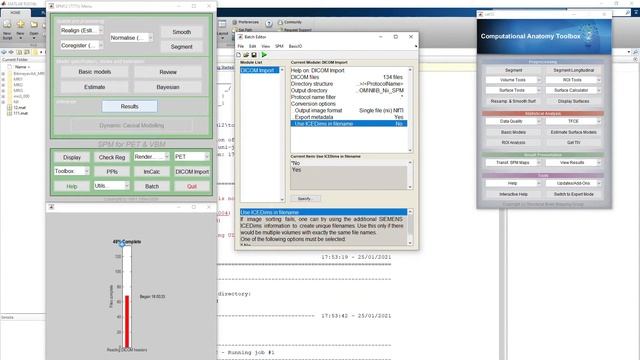Click Display button in SPM menu
Viewport: 640px width, 360px height.
[x=72, y=157]
